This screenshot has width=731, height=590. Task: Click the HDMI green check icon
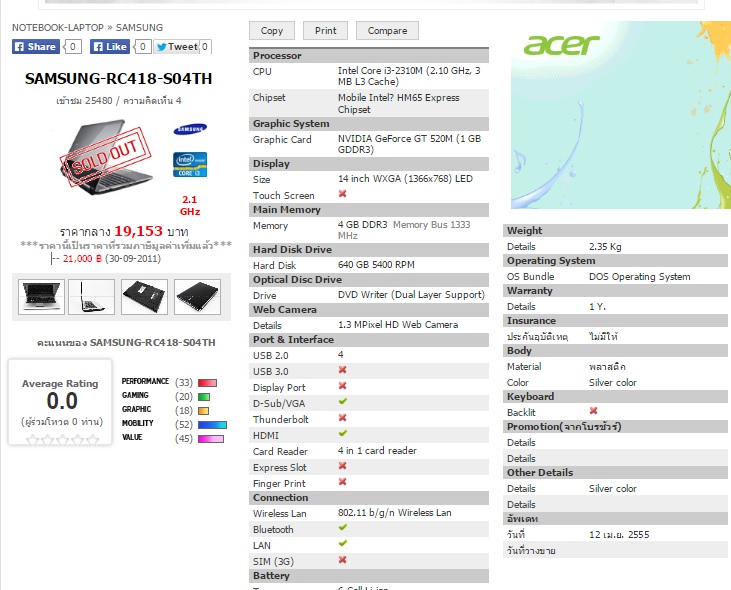(x=343, y=434)
